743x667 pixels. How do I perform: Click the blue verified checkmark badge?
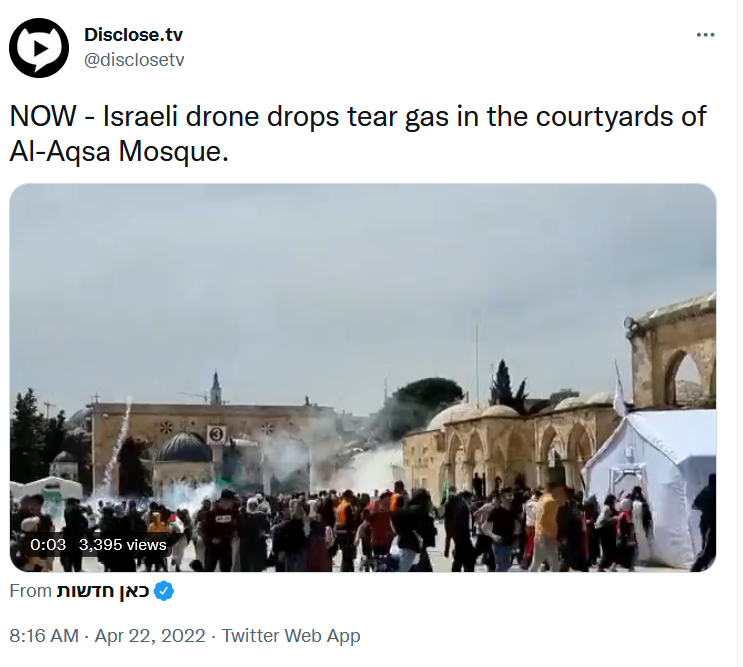164,591
